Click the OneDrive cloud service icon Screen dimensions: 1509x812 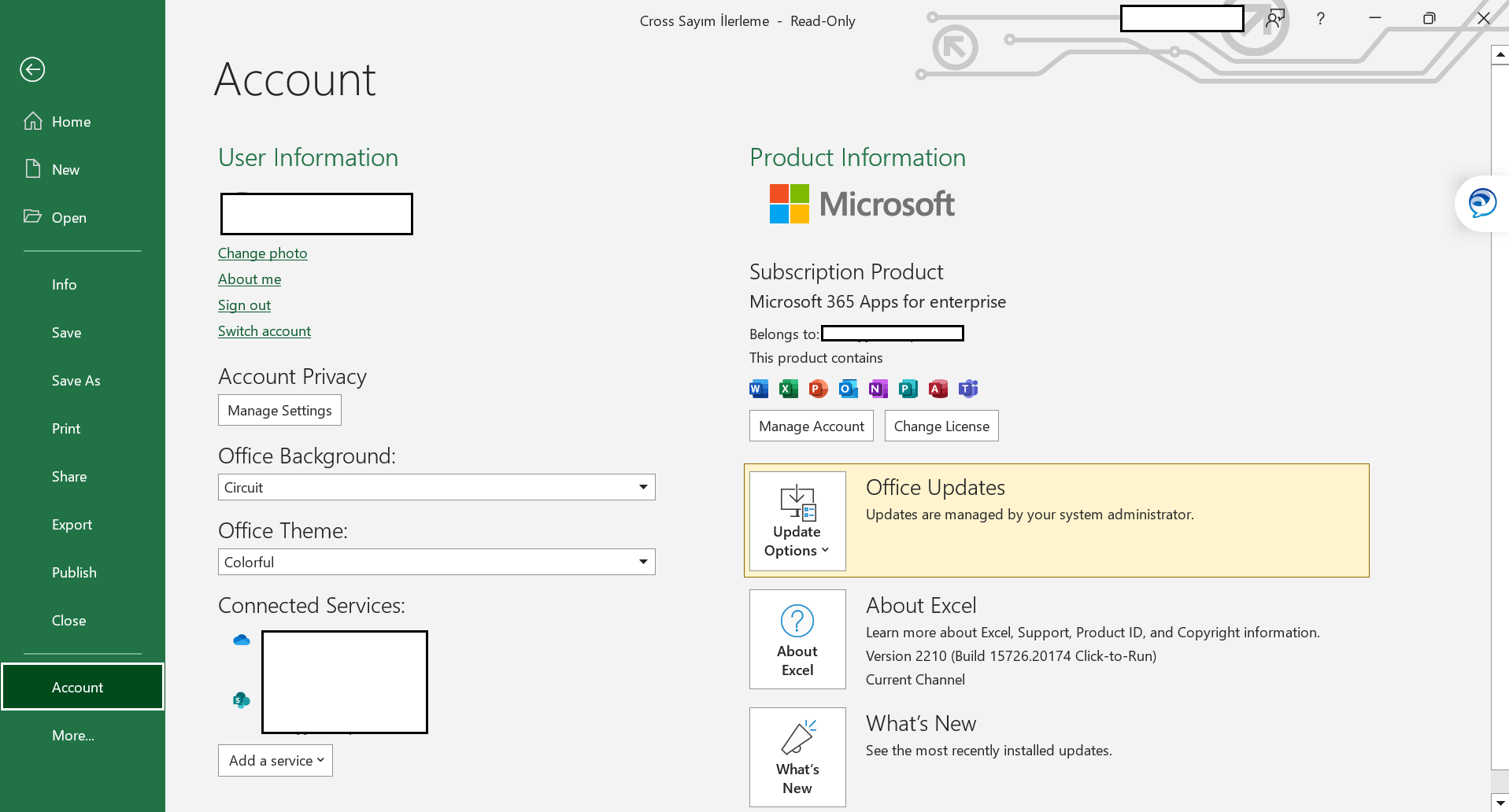pos(242,640)
